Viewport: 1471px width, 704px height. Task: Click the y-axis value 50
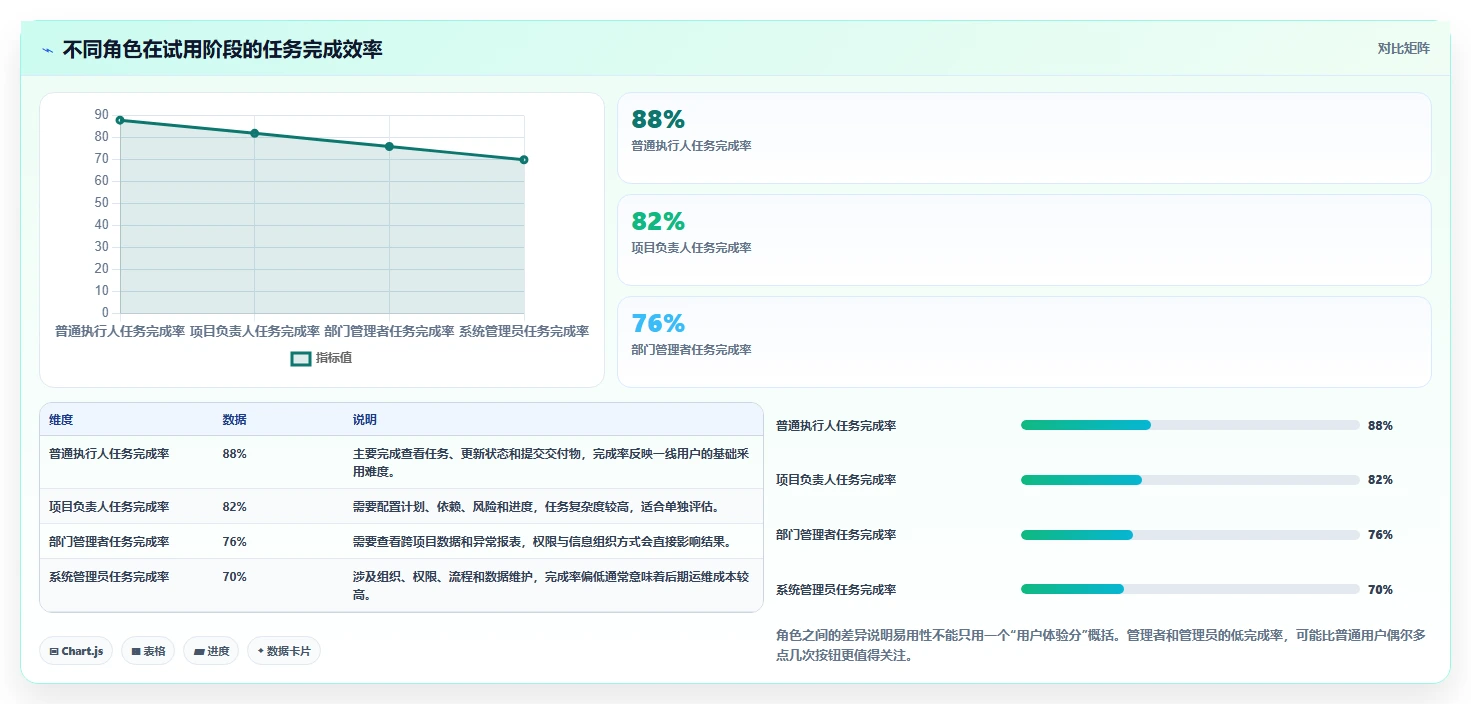102,203
